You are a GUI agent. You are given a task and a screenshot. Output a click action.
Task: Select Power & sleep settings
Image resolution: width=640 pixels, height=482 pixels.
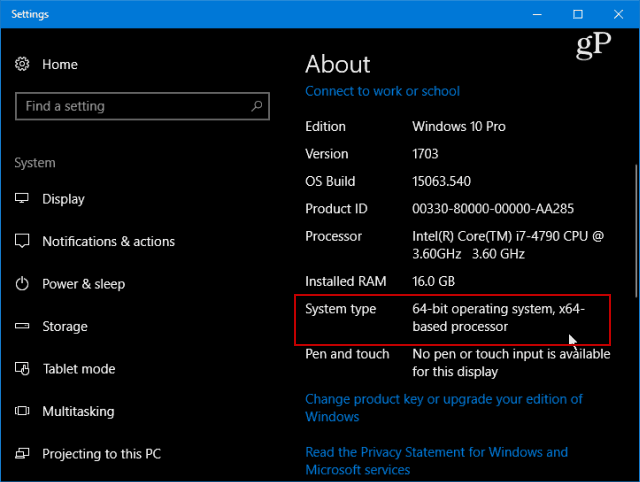point(84,284)
